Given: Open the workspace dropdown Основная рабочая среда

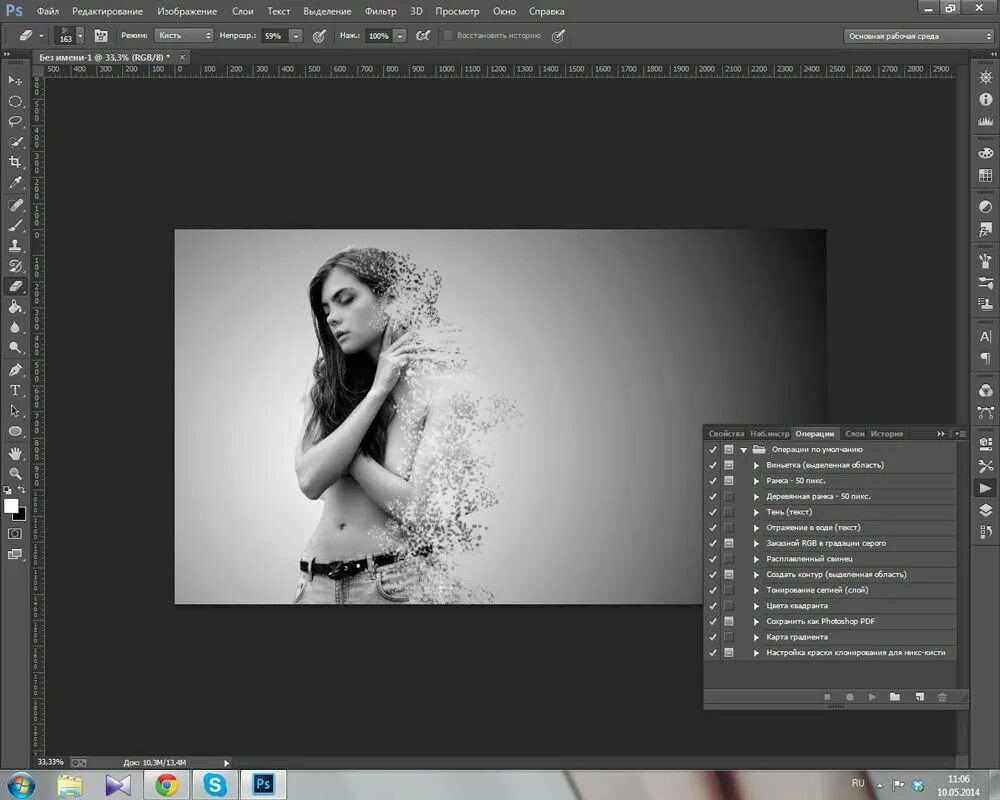Looking at the screenshot, I should click(919, 36).
